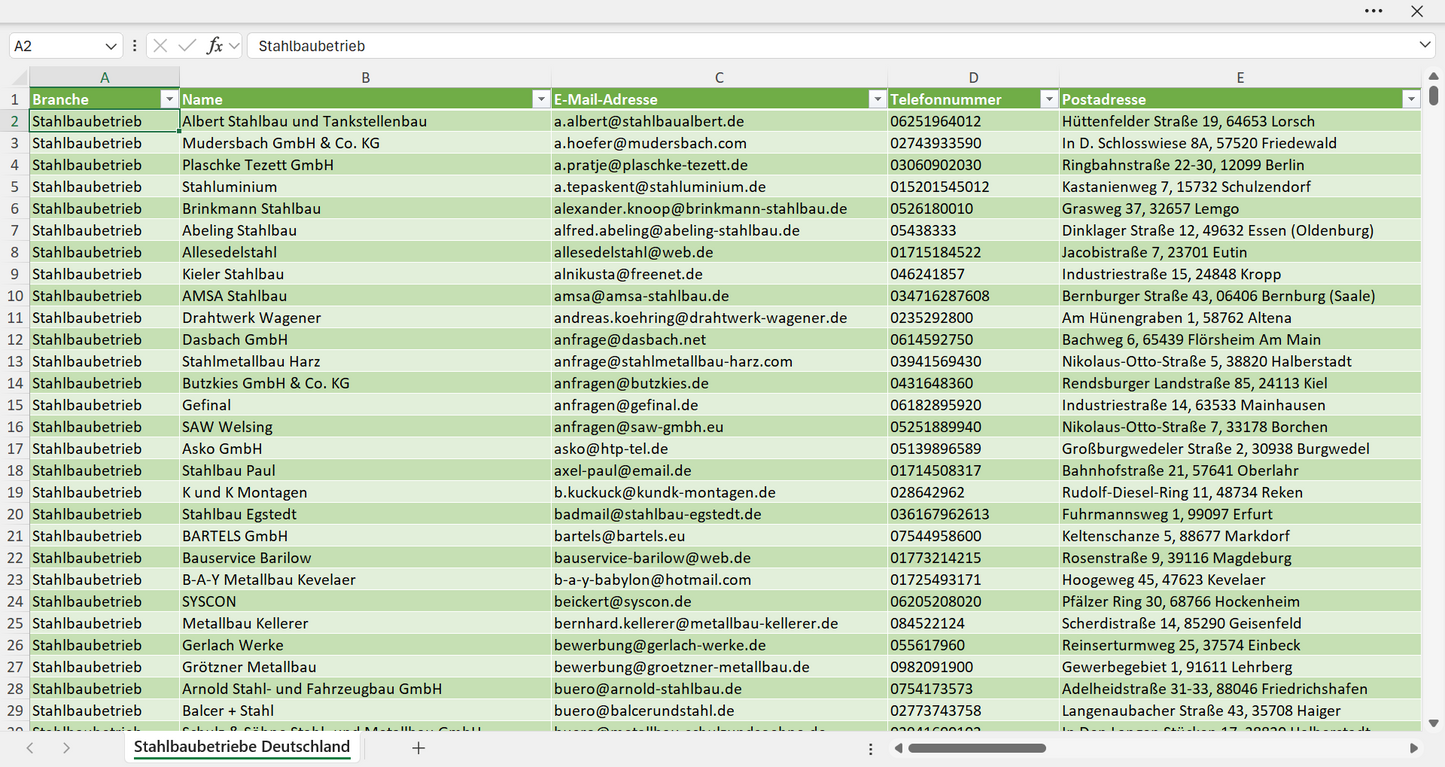
Task: Cancel the formula entry X icon
Action: [x=160, y=46]
